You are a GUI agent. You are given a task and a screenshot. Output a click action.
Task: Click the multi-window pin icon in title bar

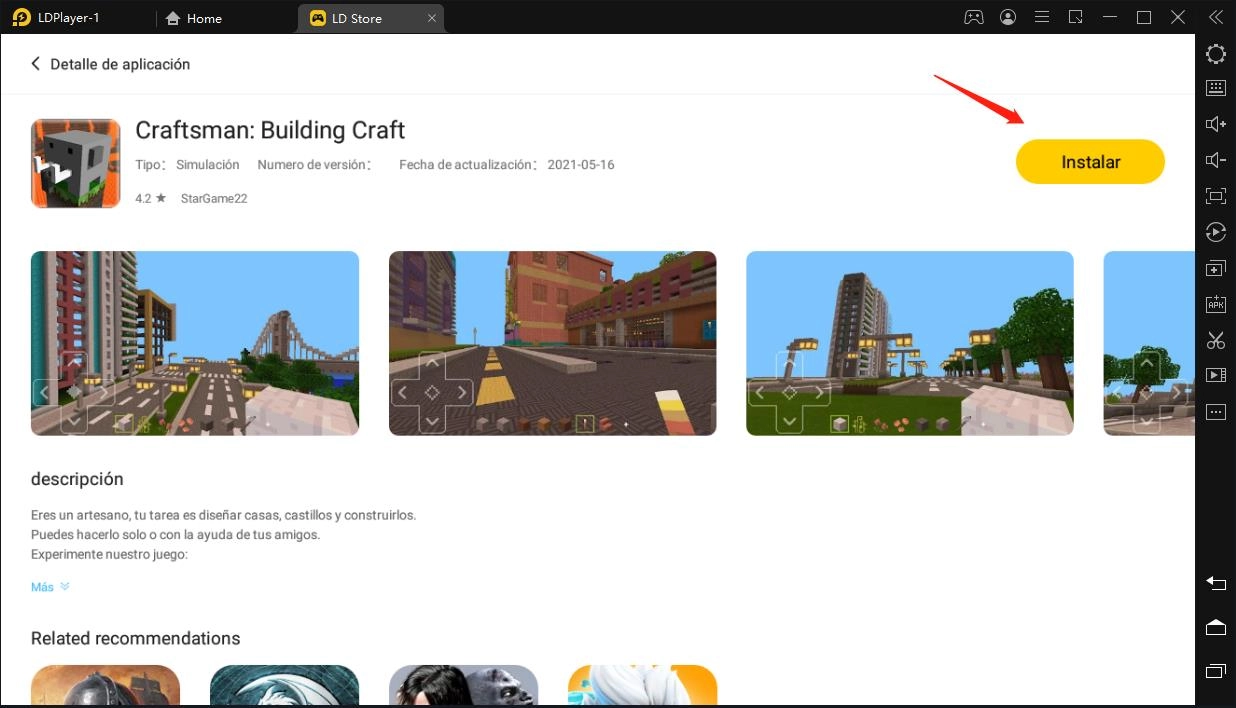tap(1076, 17)
